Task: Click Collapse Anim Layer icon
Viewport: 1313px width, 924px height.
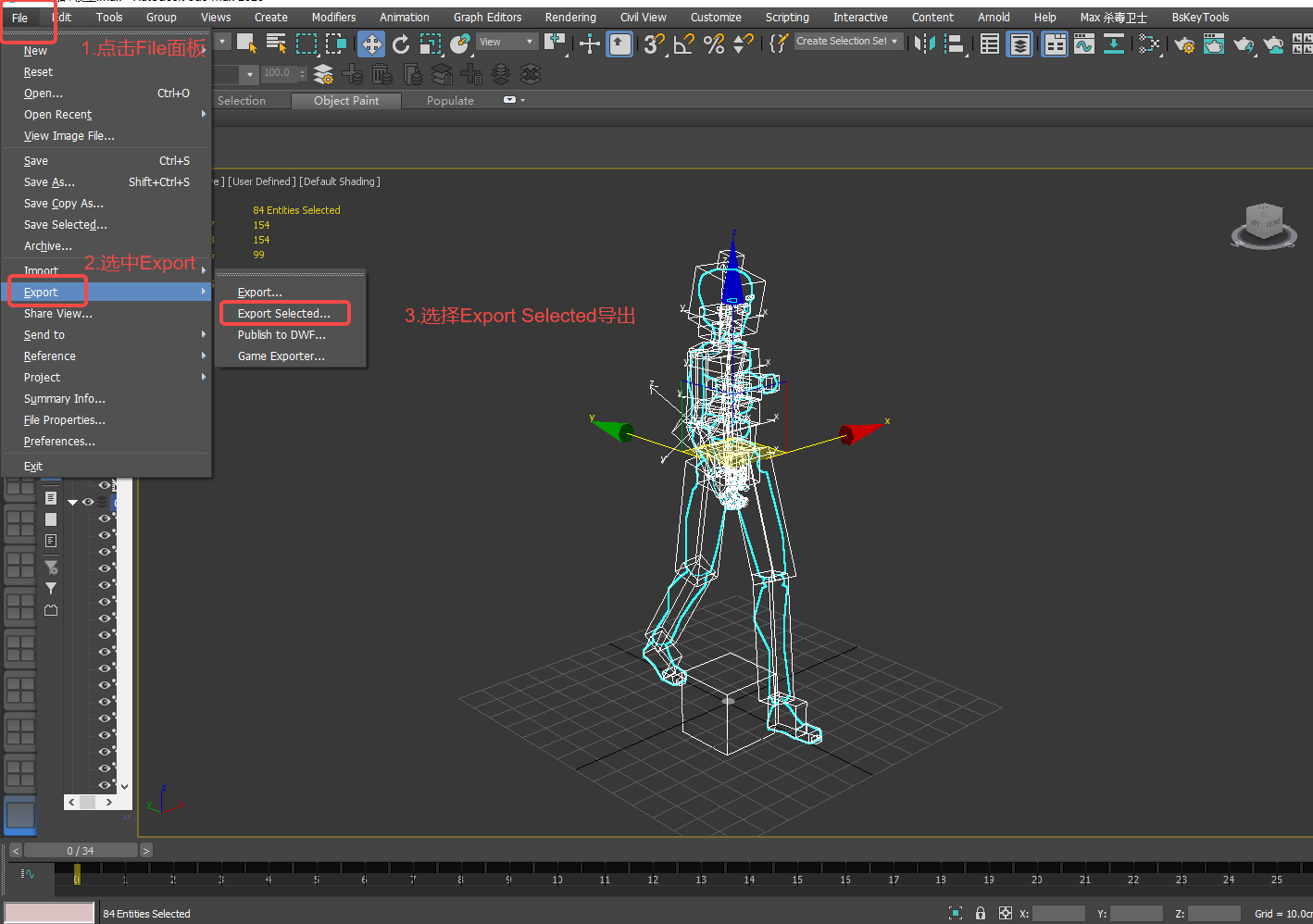Action: [x=501, y=74]
